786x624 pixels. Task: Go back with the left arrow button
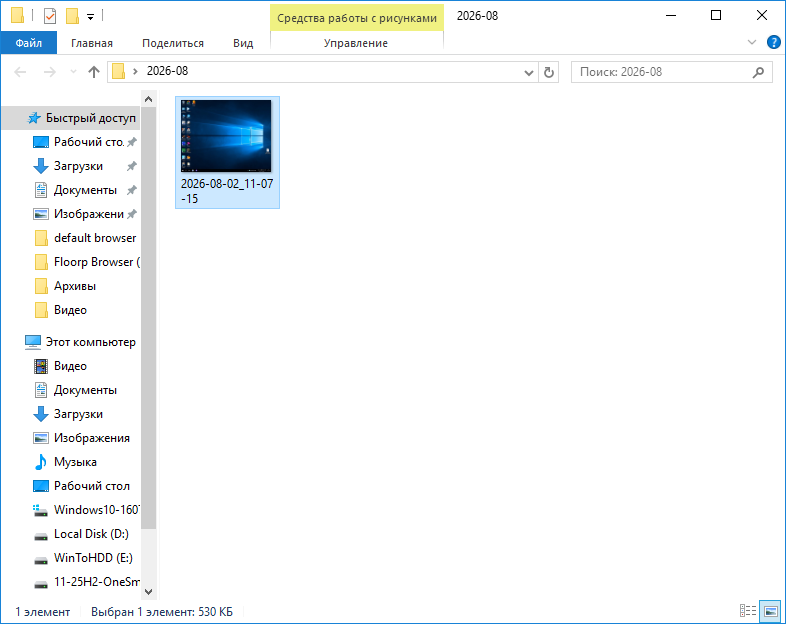click(21, 72)
